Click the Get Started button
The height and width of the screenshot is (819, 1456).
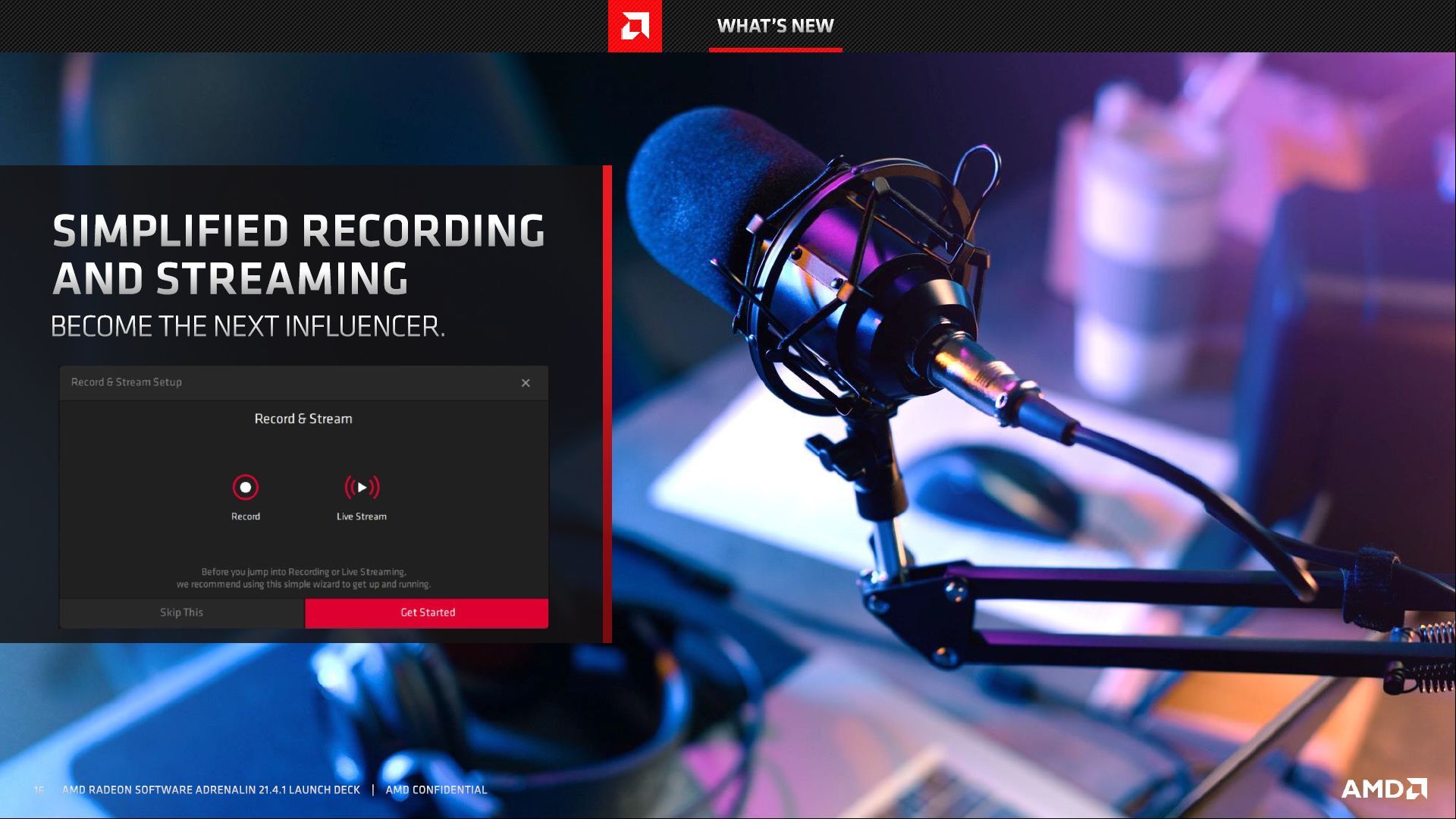[427, 613]
